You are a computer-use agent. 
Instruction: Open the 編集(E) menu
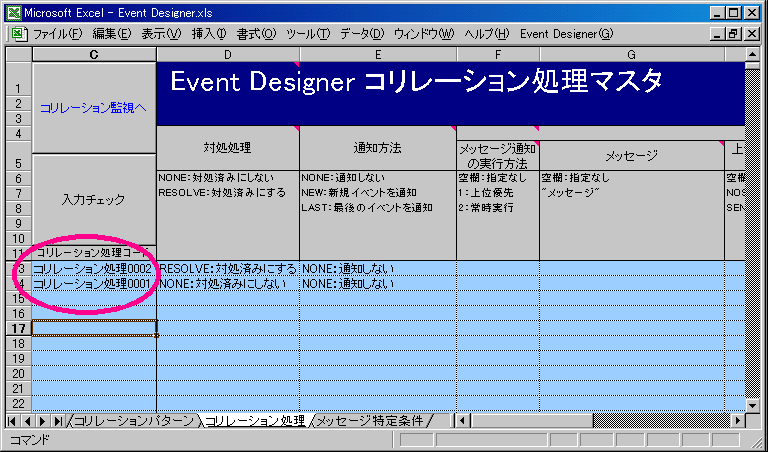click(x=112, y=34)
